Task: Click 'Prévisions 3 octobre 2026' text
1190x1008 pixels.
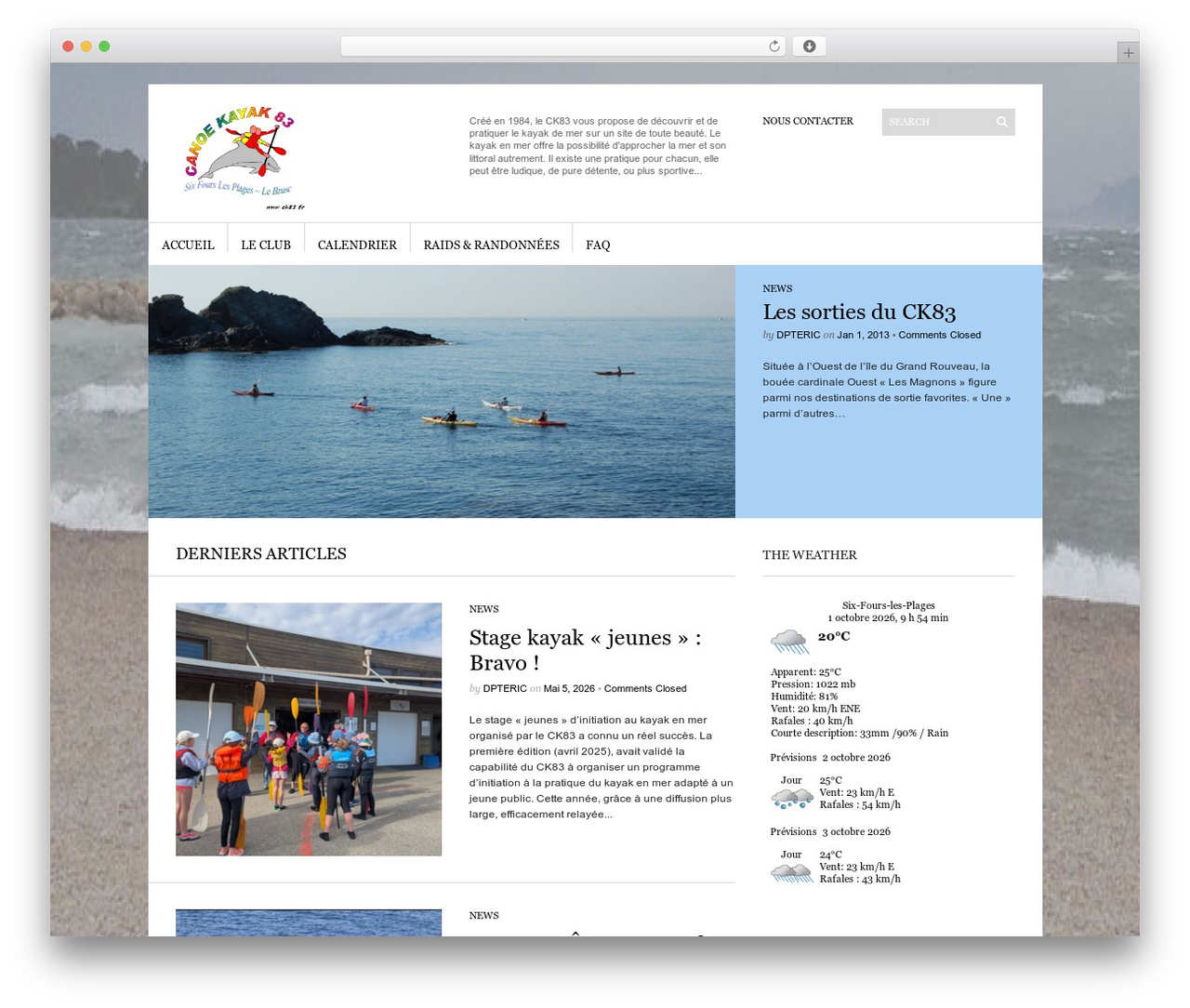Action: pos(830,831)
